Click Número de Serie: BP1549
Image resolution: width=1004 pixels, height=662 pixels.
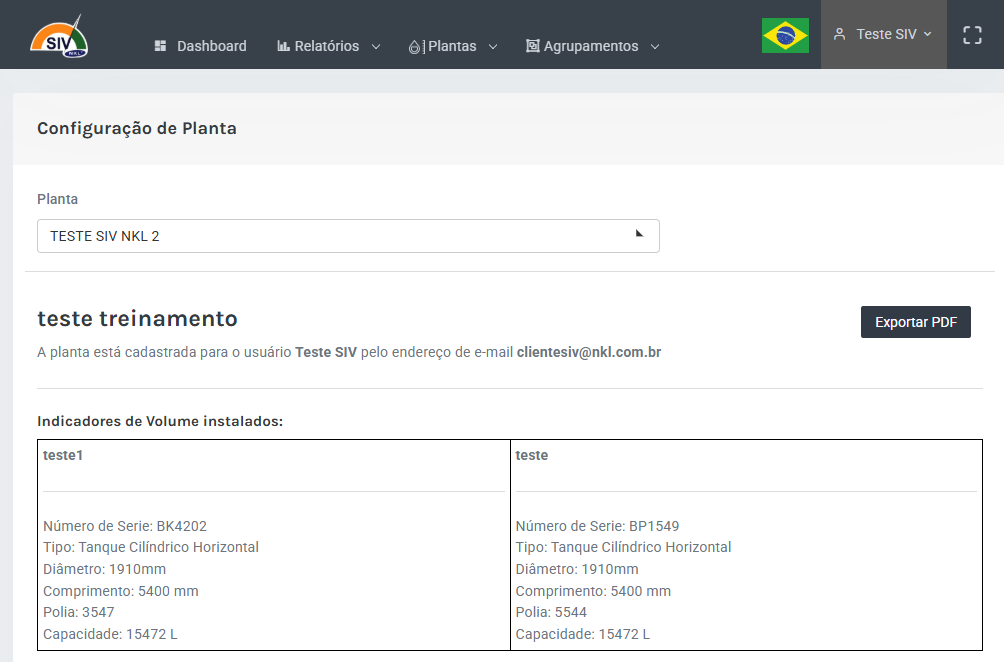tap(597, 526)
